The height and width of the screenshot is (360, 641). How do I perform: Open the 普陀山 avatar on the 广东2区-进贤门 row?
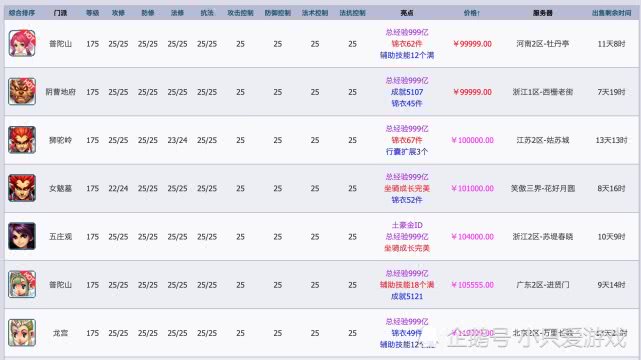coord(22,284)
